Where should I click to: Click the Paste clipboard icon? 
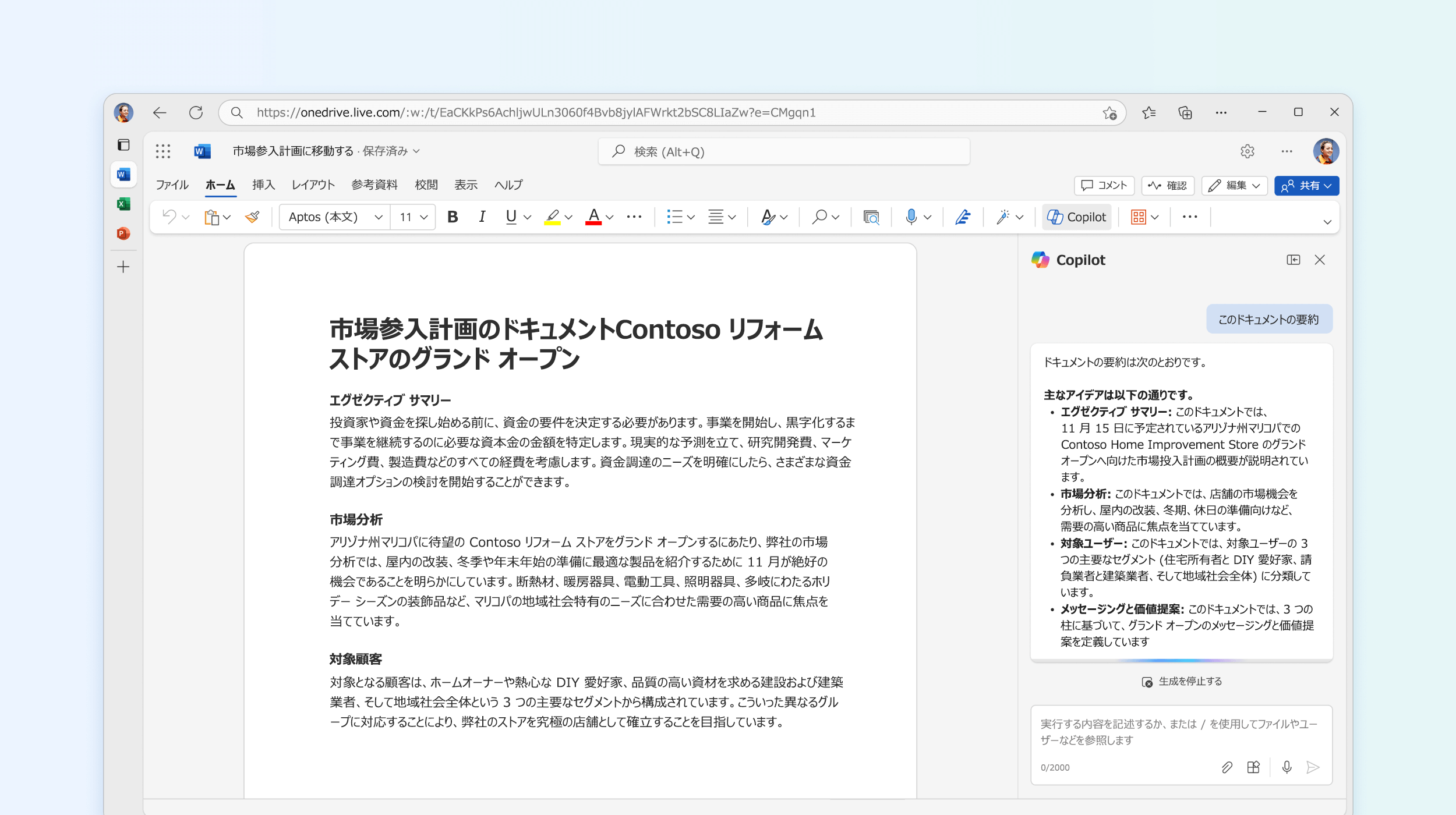[211, 217]
